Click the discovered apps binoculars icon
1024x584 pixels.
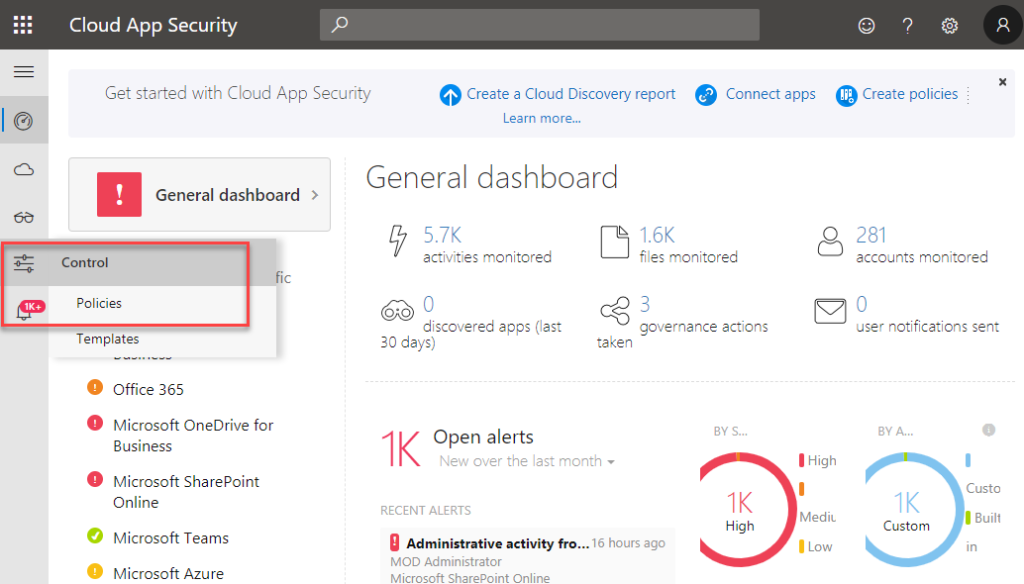(x=397, y=310)
